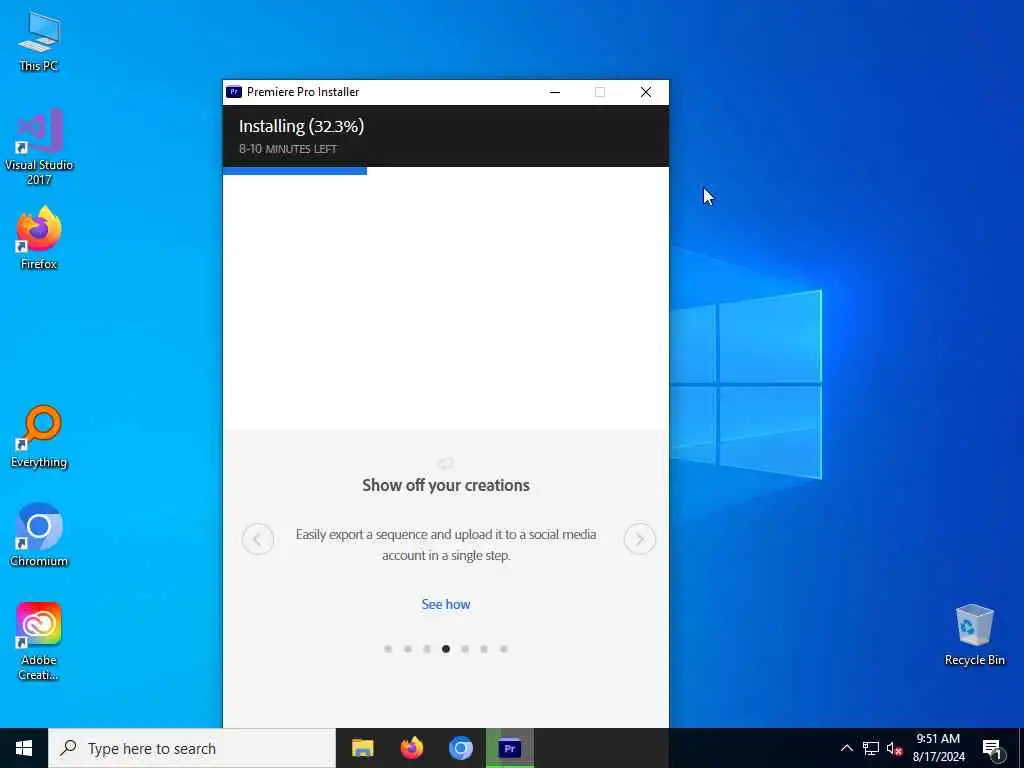Viewport: 1024px width, 768px height.
Task: Go to next slide in installer carousel
Action: [639, 539]
